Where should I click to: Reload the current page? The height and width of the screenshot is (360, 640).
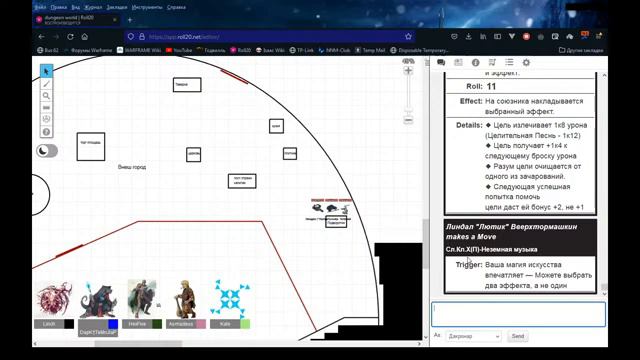point(70,37)
